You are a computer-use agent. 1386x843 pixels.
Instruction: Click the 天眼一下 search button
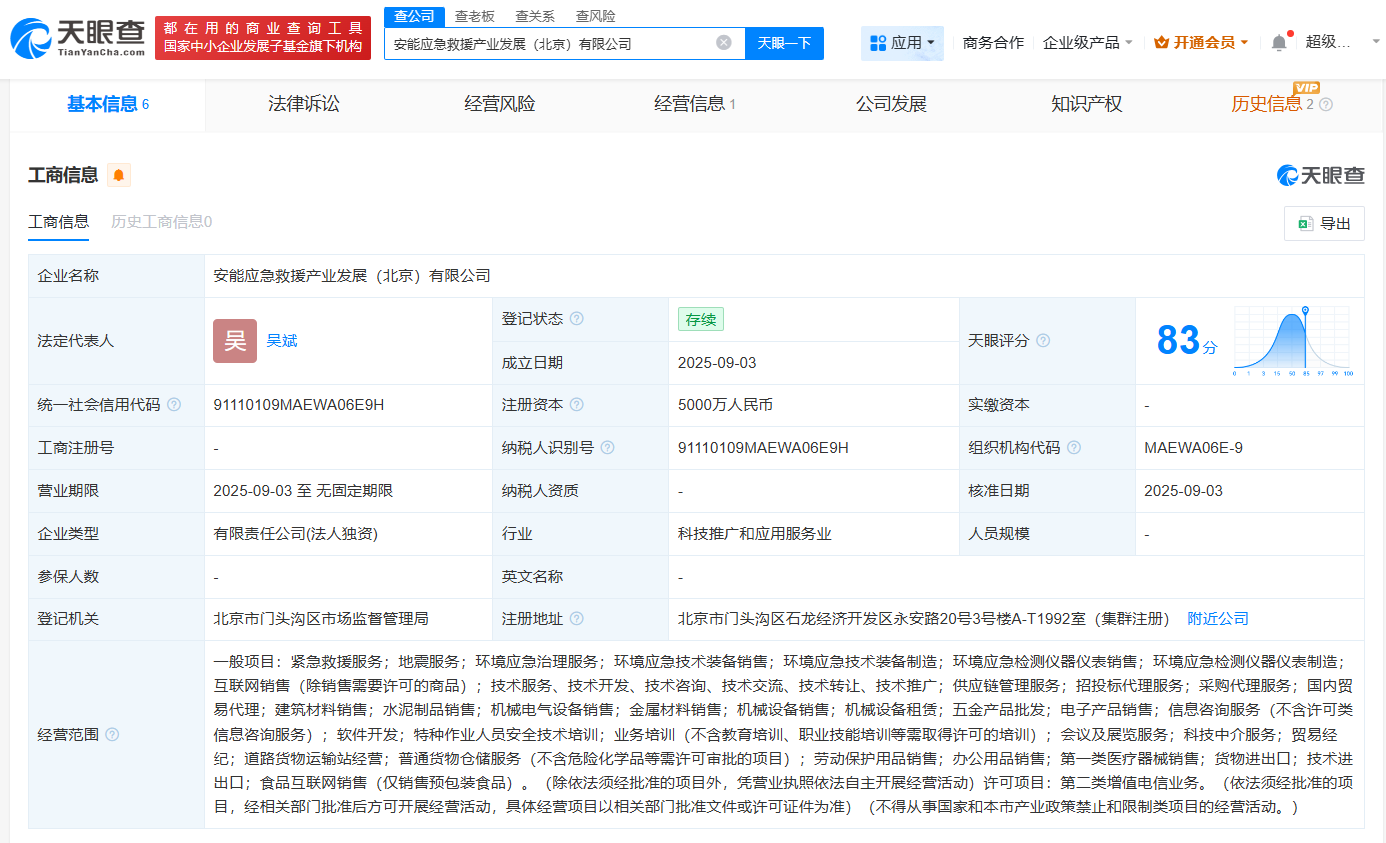784,43
